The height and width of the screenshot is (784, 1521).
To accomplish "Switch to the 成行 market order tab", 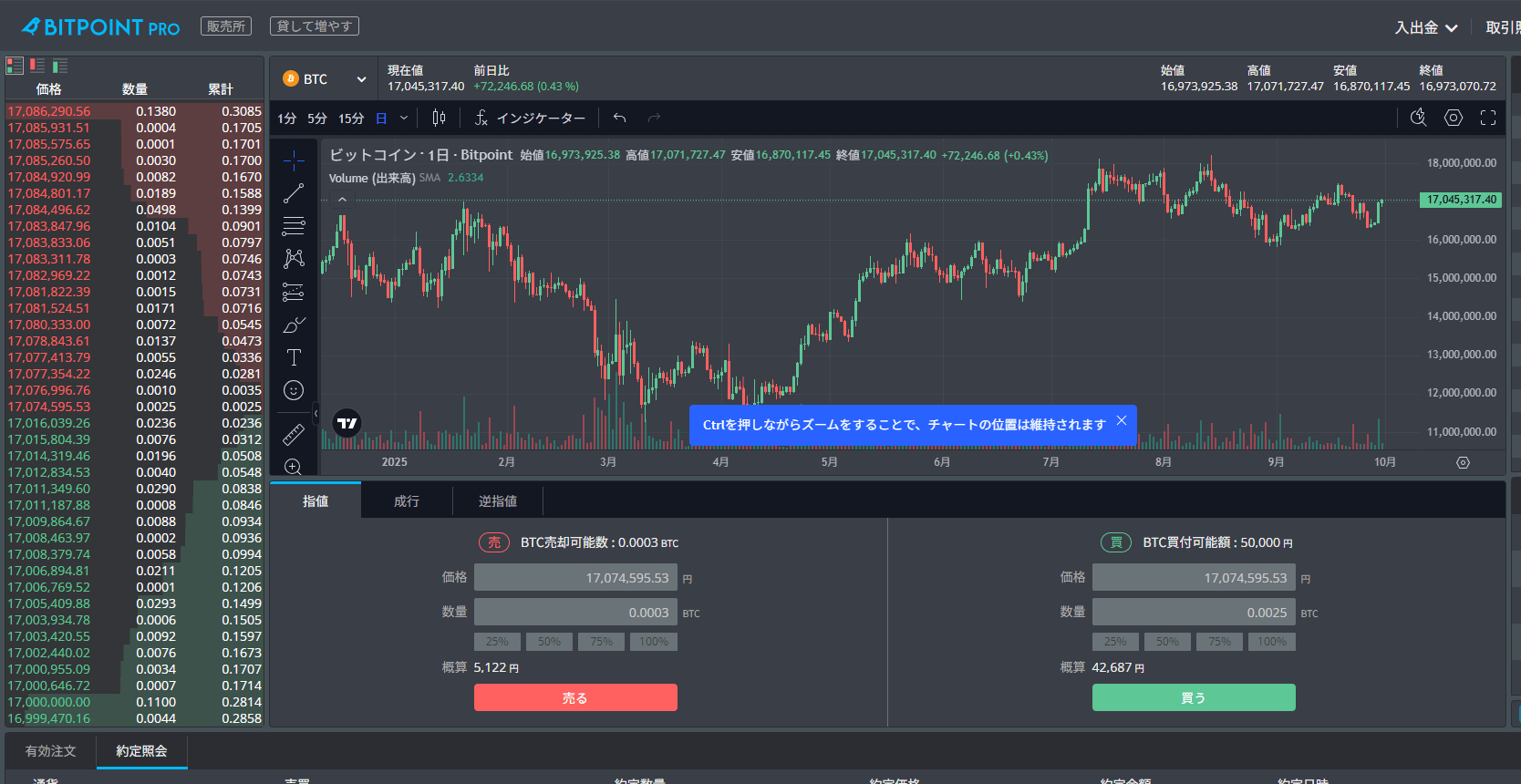I will tap(407, 501).
